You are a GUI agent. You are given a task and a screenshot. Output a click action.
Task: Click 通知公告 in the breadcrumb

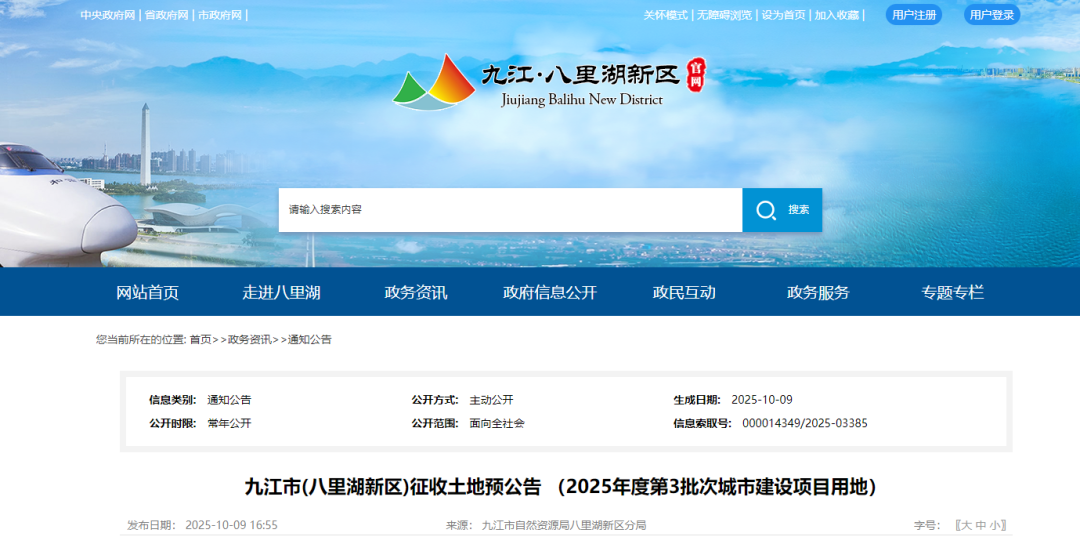310,340
